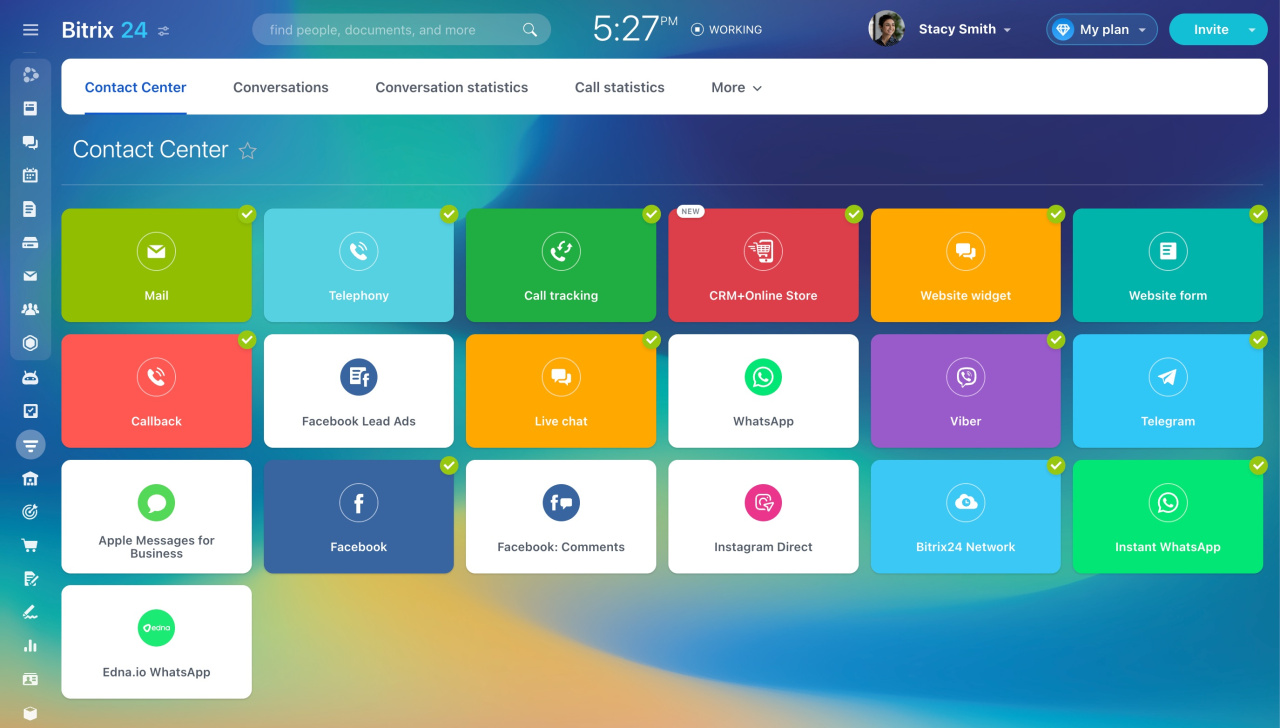Open the Telephony channel tile

click(358, 265)
